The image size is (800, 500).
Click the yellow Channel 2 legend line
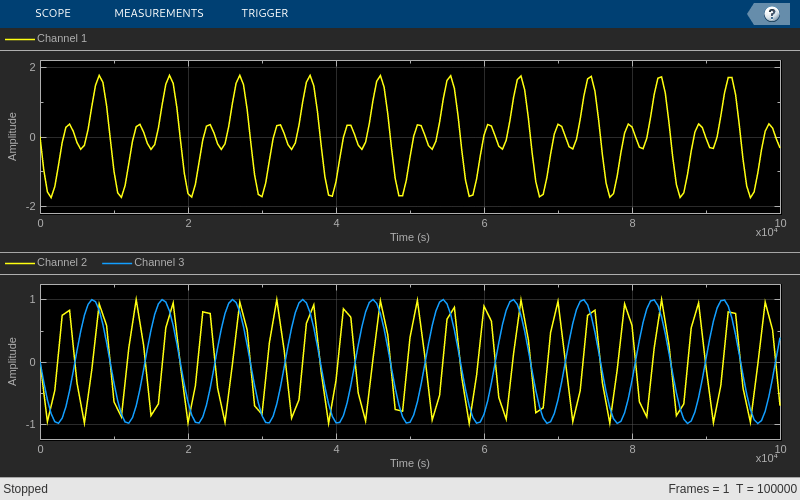(x=20, y=263)
